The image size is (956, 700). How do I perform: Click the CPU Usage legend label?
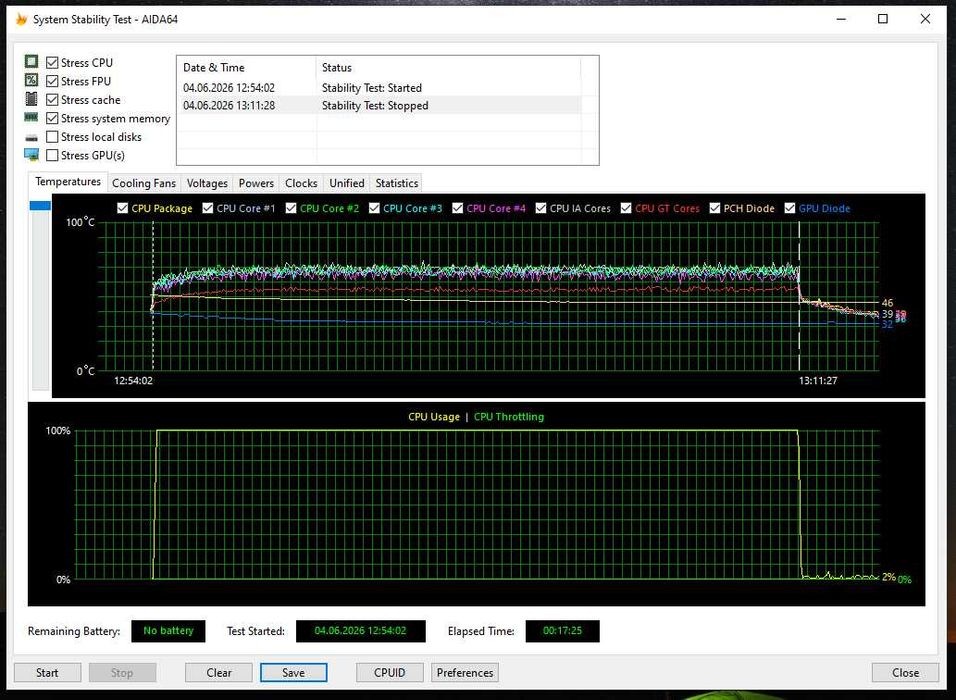(433, 417)
